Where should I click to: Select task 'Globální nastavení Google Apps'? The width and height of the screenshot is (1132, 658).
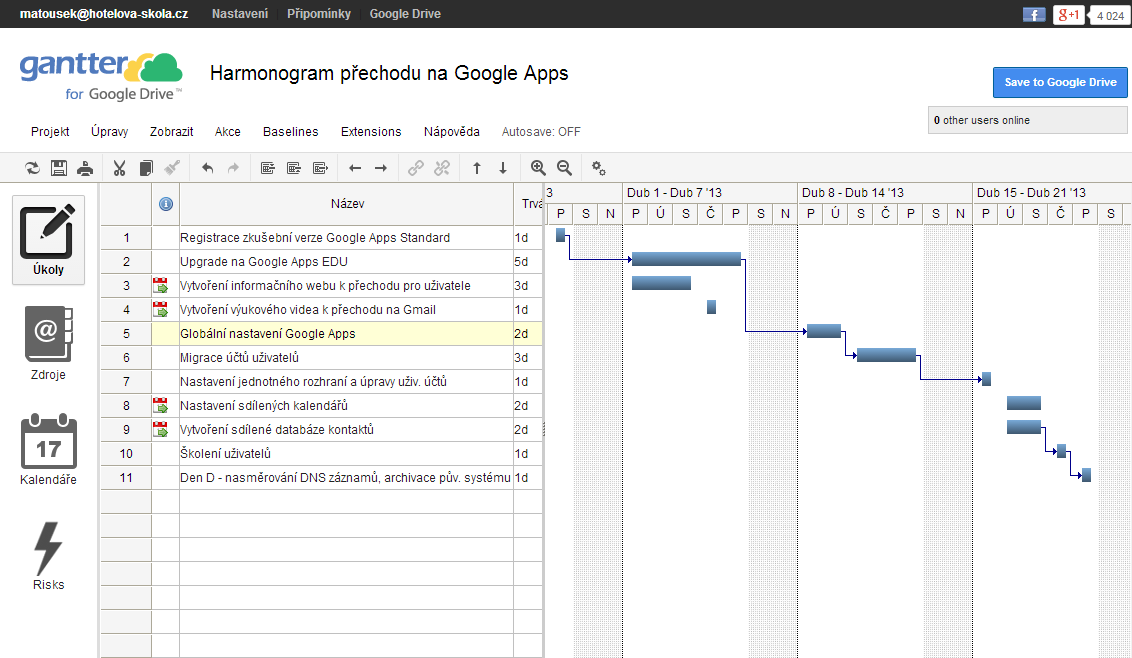268,334
